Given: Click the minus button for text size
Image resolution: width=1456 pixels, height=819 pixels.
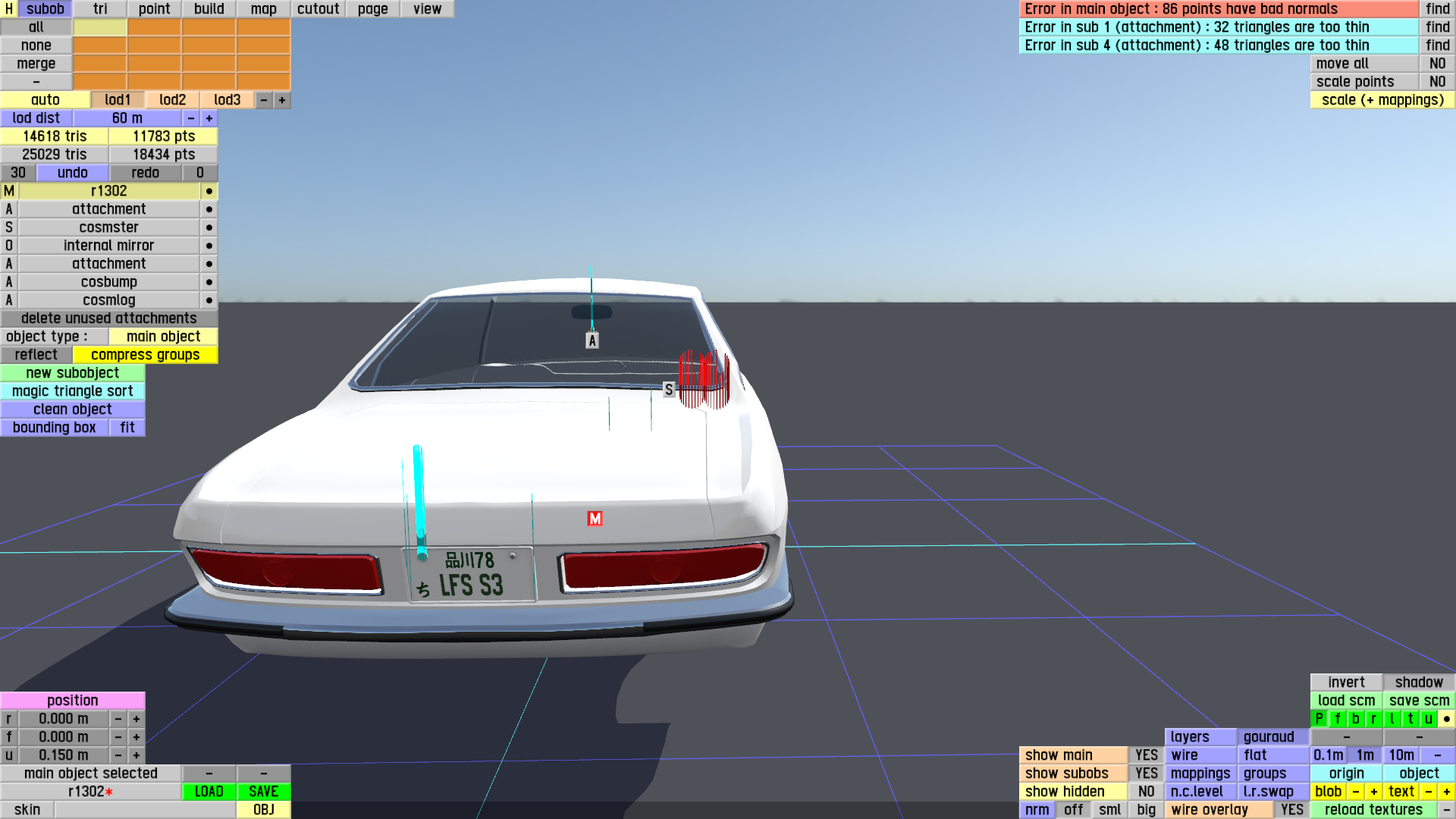Looking at the screenshot, I should 1428,792.
